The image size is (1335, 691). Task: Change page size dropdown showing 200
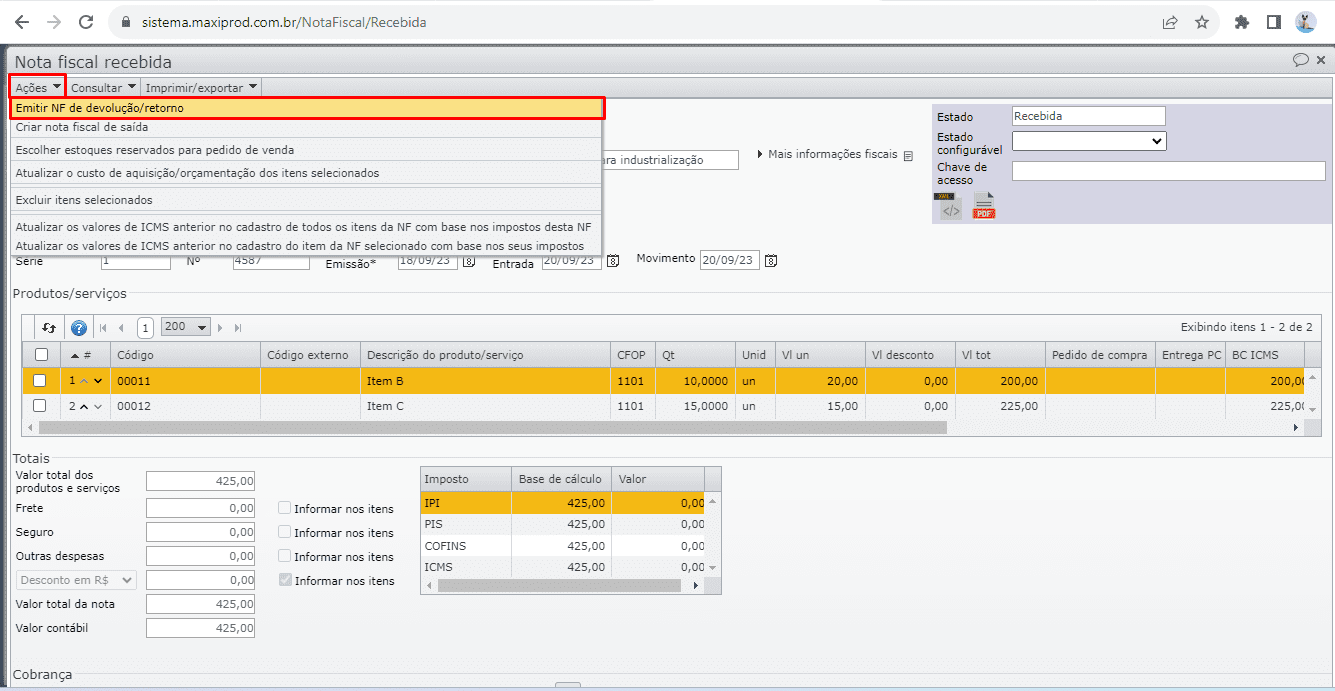tap(186, 327)
